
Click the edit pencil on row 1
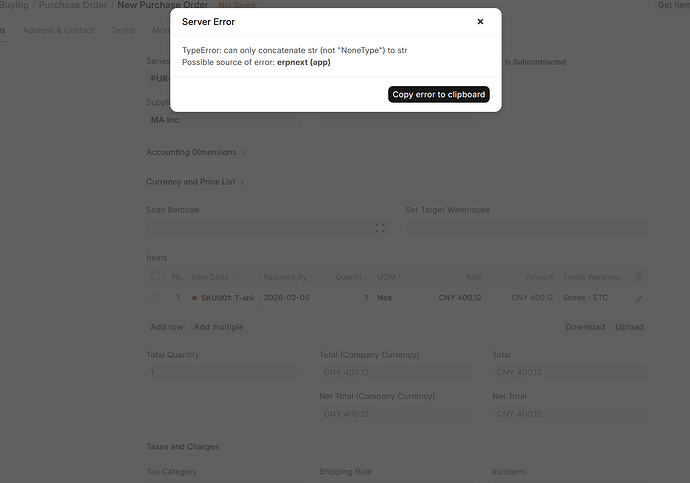(639, 298)
